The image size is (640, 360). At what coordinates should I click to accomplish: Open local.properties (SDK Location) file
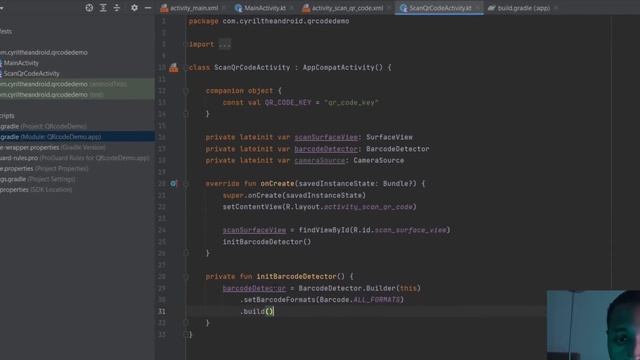coord(36,189)
